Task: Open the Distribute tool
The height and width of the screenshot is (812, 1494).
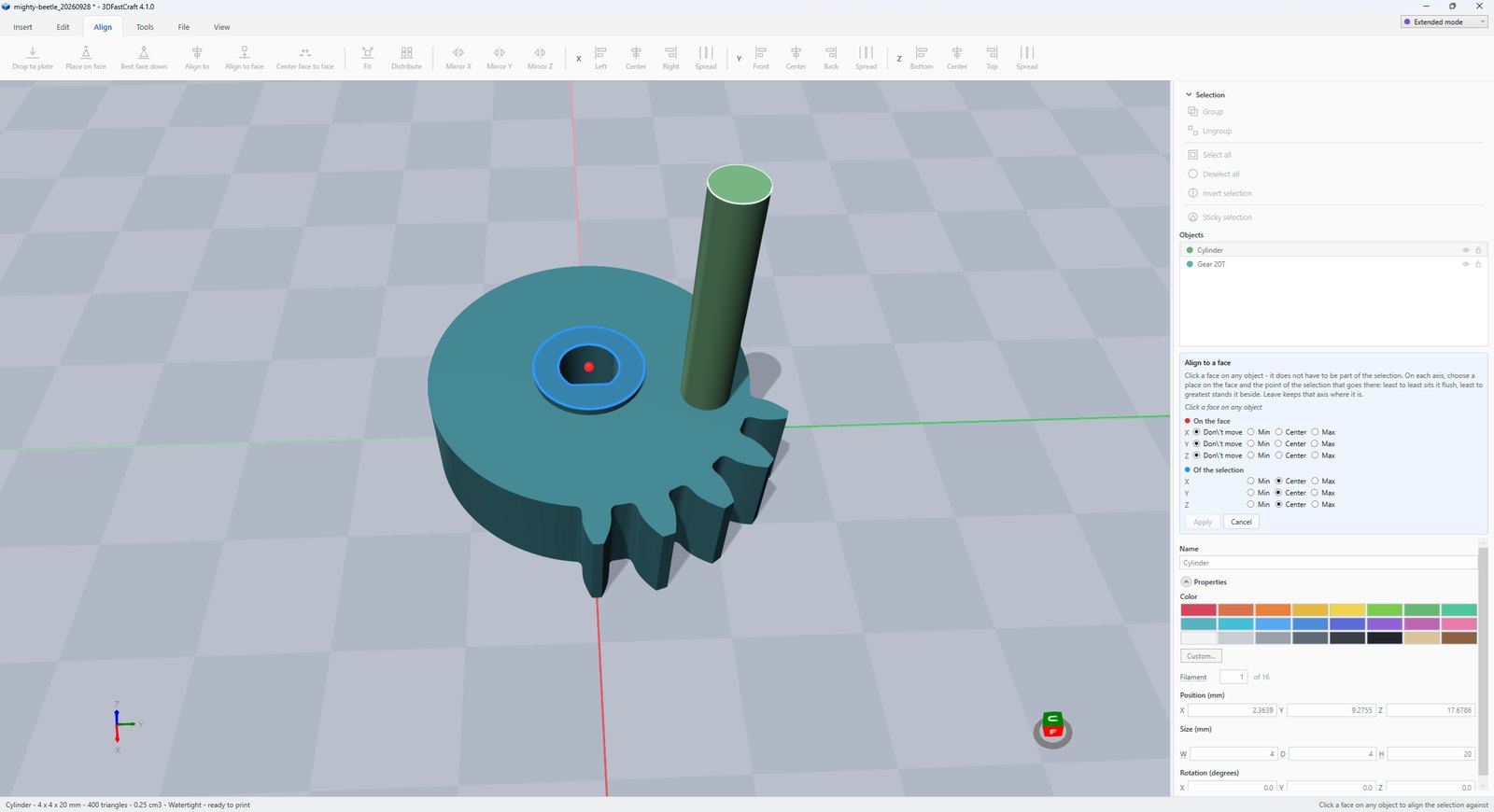Action: 406,58
